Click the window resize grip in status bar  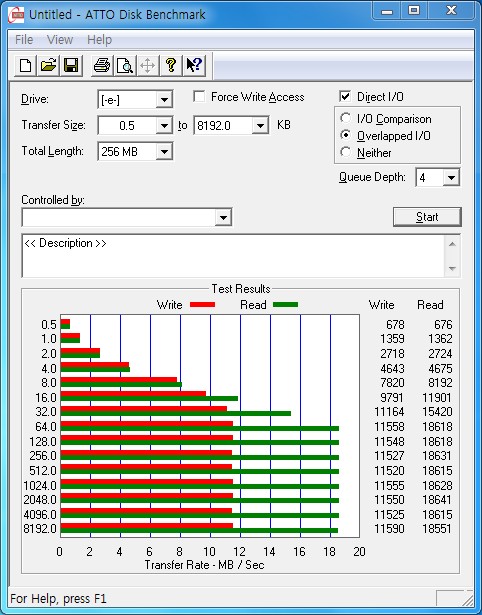(467, 599)
